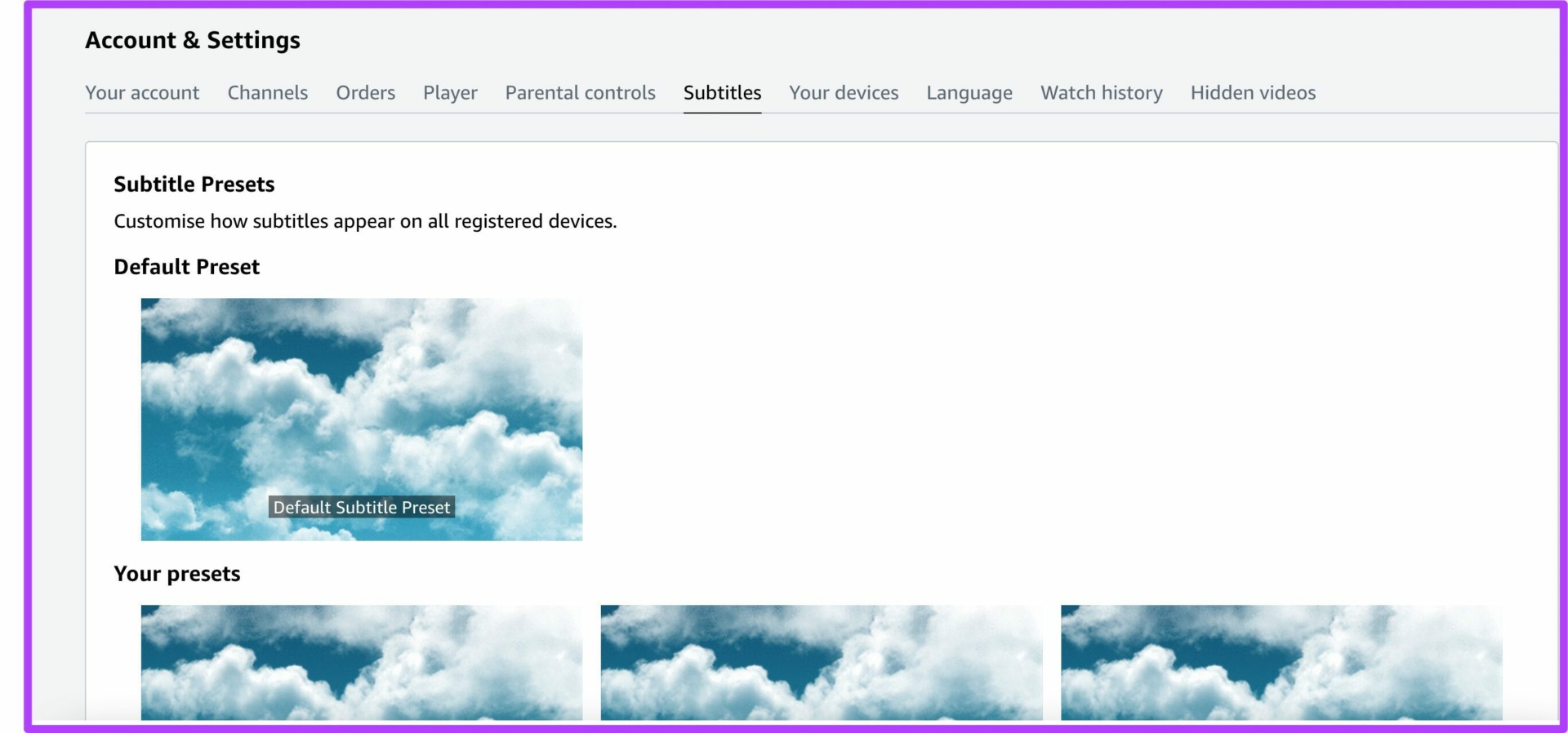This screenshot has height=733, width=1568.
Task: Switch to the Language tab
Action: (969, 92)
